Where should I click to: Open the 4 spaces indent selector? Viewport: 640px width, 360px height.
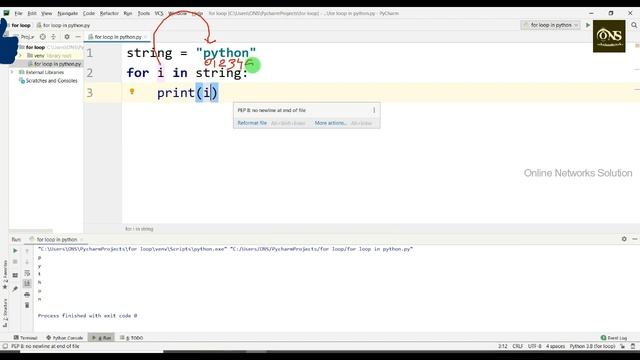point(555,346)
